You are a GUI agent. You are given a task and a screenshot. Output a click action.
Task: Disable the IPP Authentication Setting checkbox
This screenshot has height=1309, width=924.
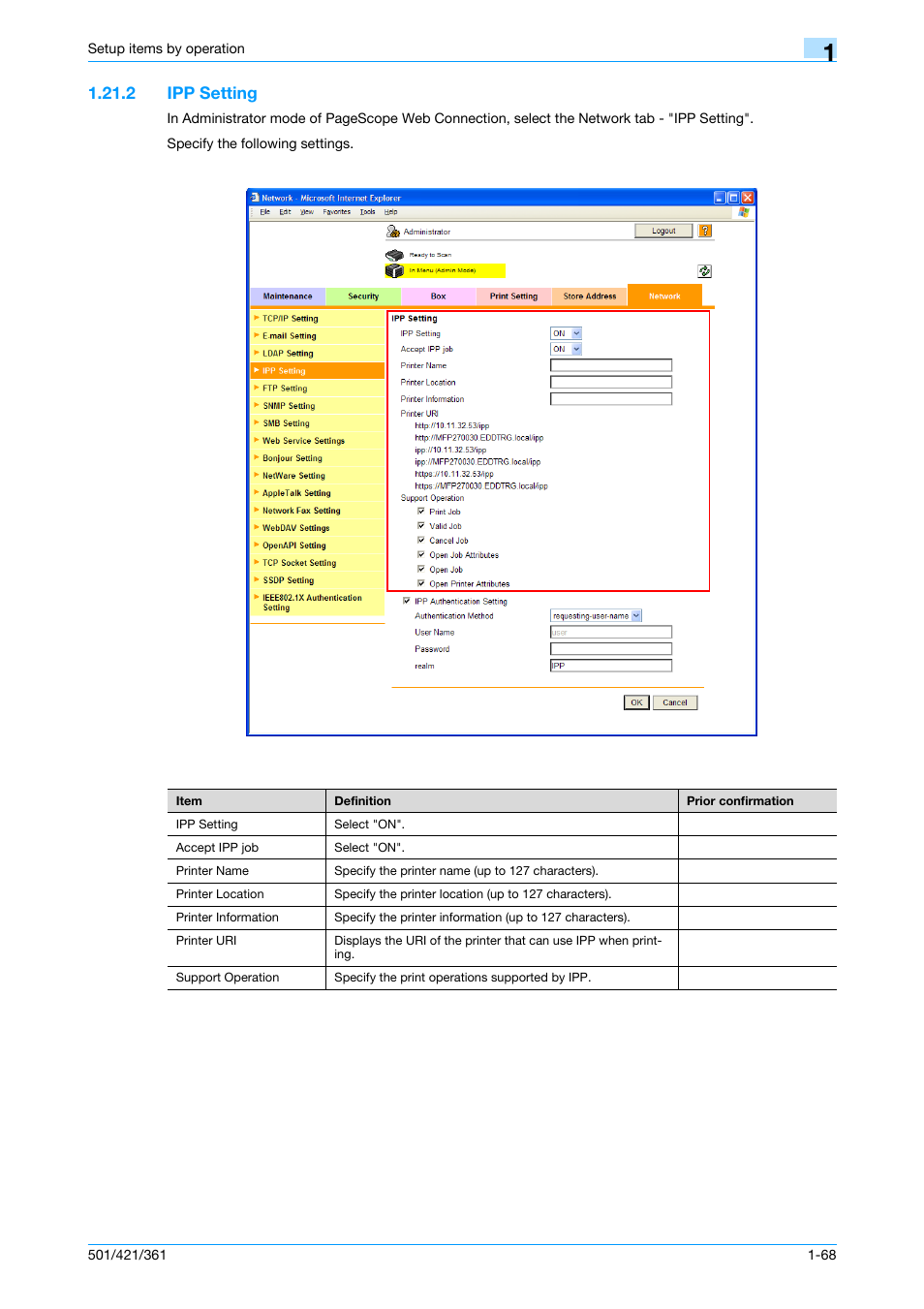(x=407, y=601)
